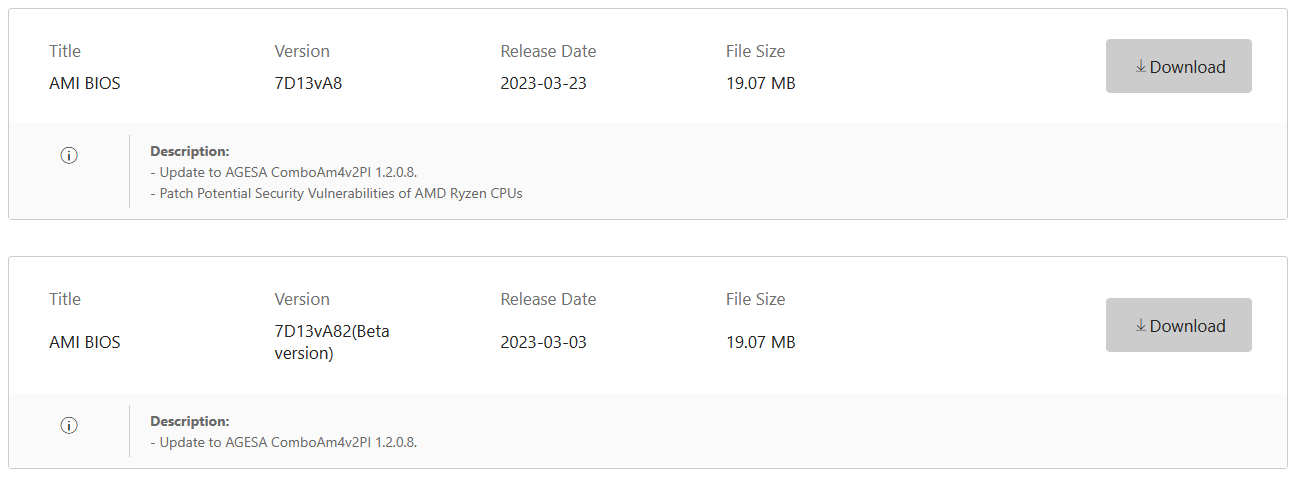Click the download arrow icon for 2023-03-03 release
The width and height of the screenshot is (1297, 480).
click(1140, 325)
